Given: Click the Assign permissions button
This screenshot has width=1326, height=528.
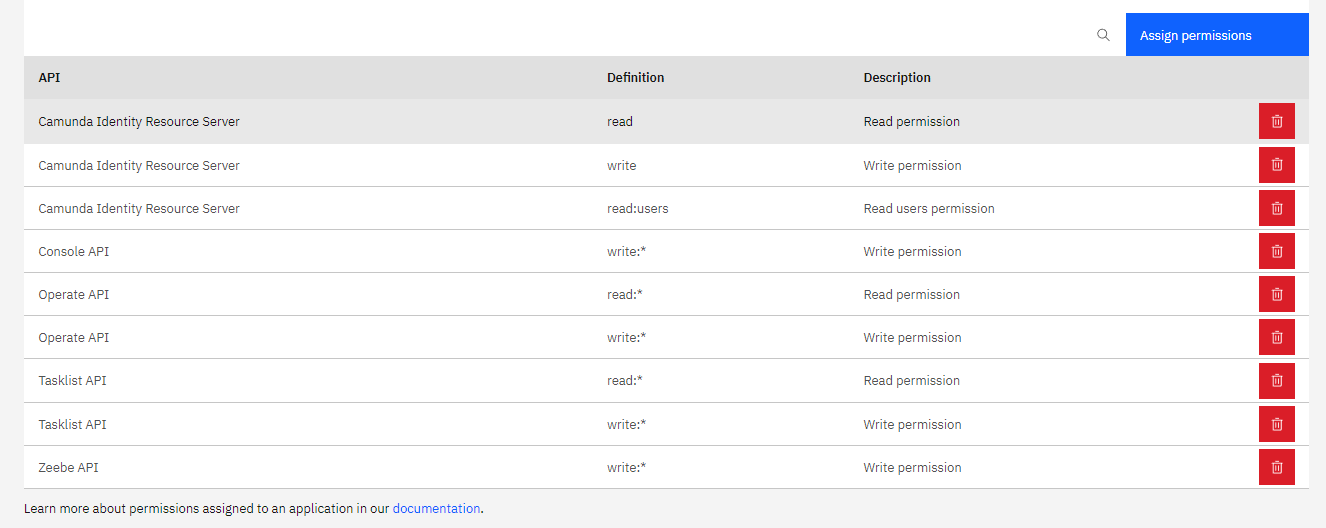Looking at the screenshot, I should (x=1217, y=35).
